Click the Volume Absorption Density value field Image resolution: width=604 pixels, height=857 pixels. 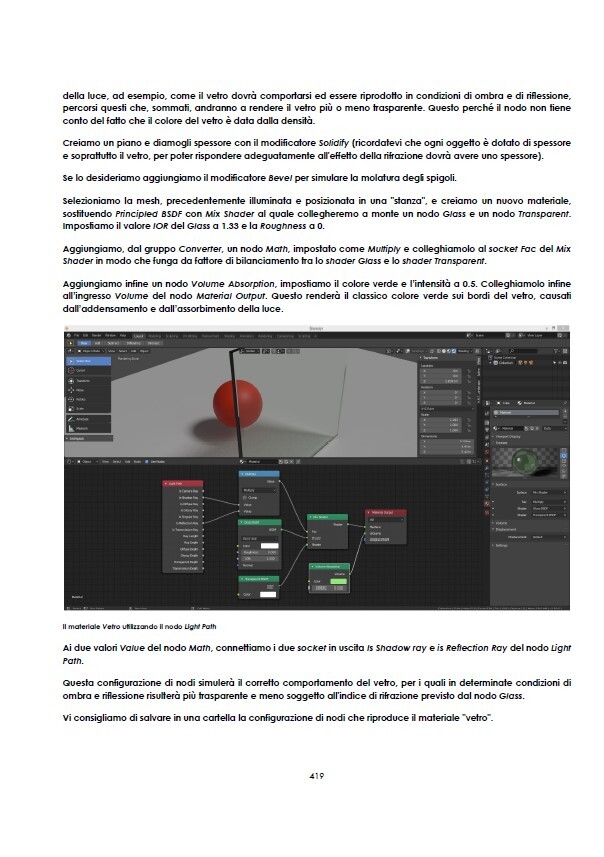tap(329, 588)
